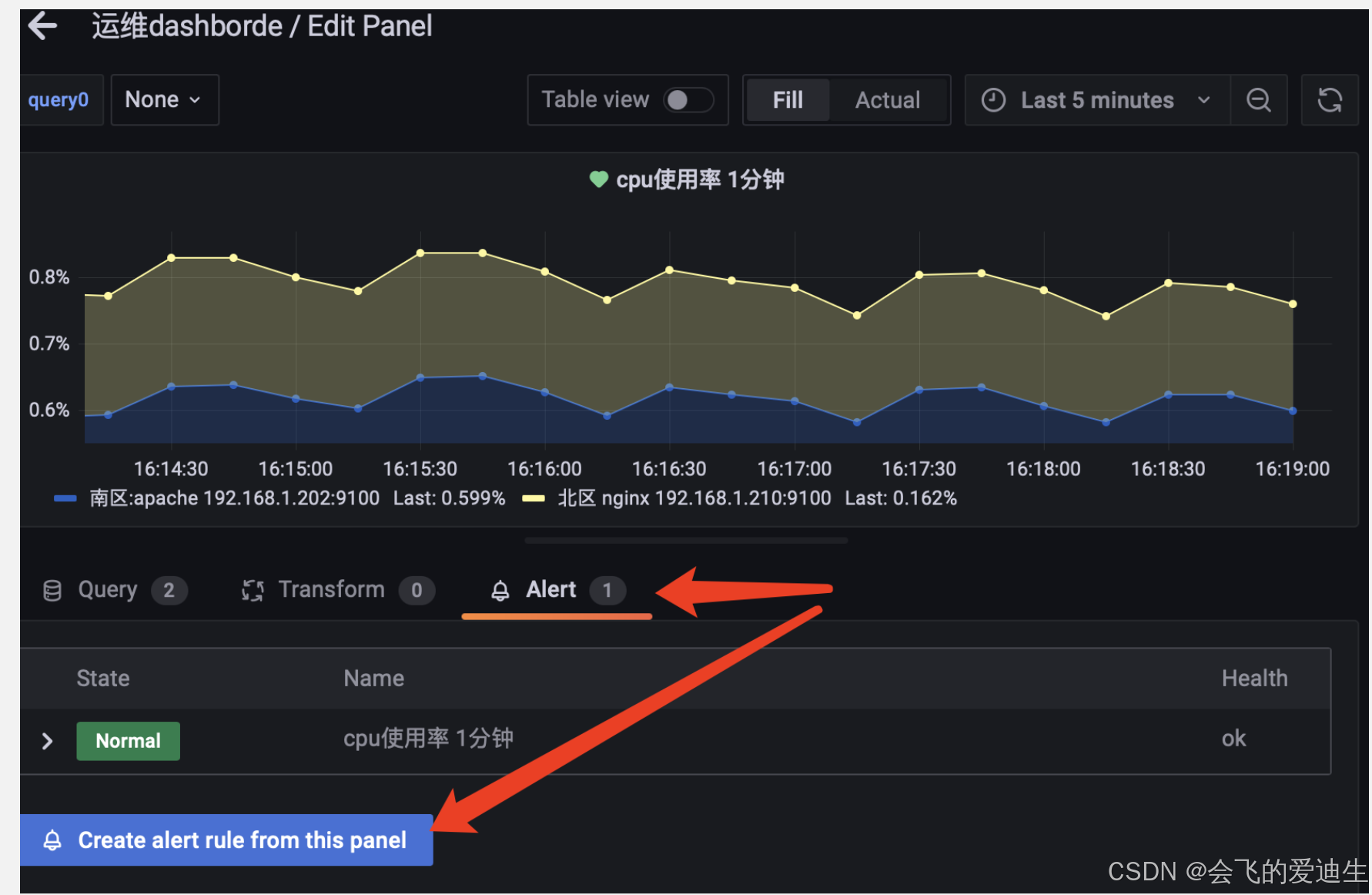This screenshot has height=895, width=1372.
Task: Click the green heart alert status icon
Action: tap(598, 179)
